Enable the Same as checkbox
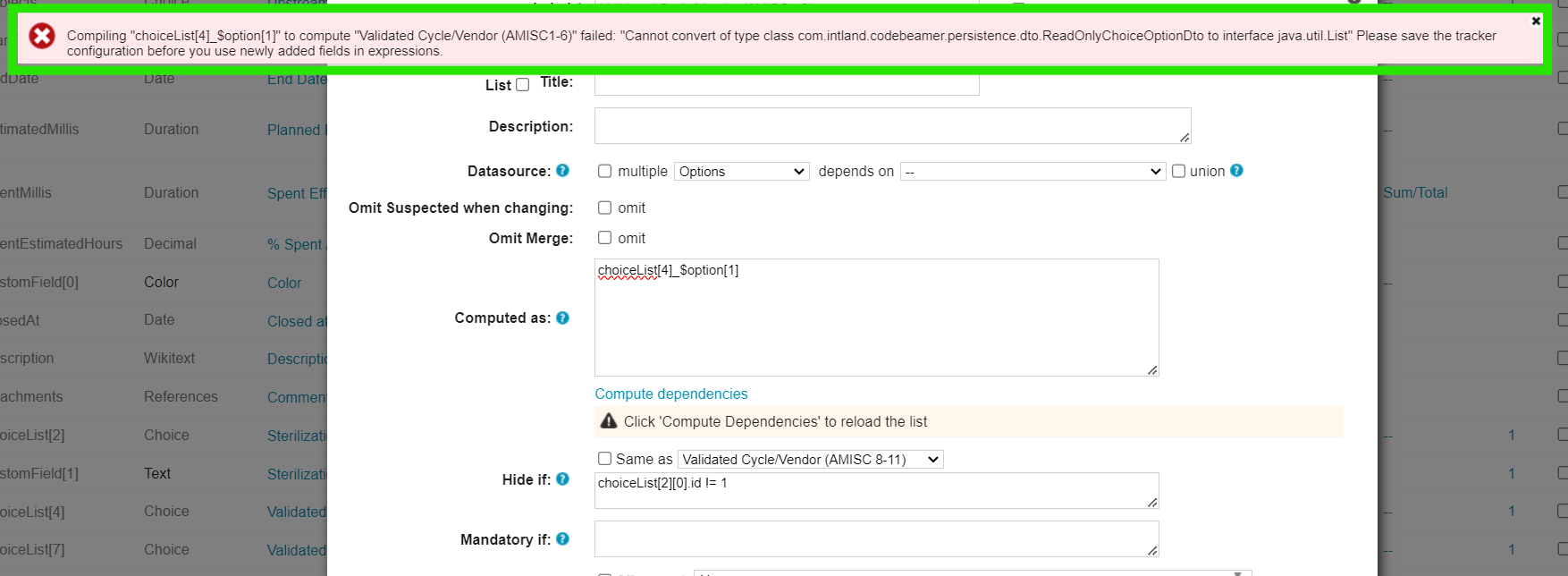This screenshot has width=1568, height=576. coord(605,459)
